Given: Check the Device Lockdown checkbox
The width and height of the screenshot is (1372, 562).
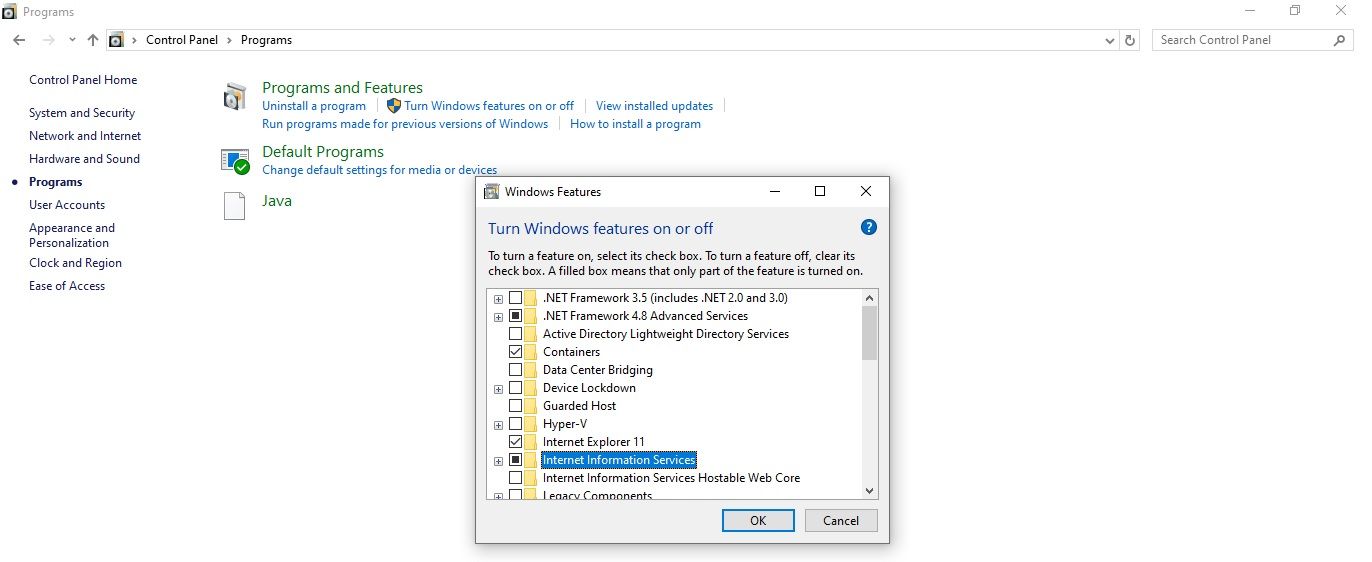Looking at the screenshot, I should pyautogui.click(x=515, y=388).
